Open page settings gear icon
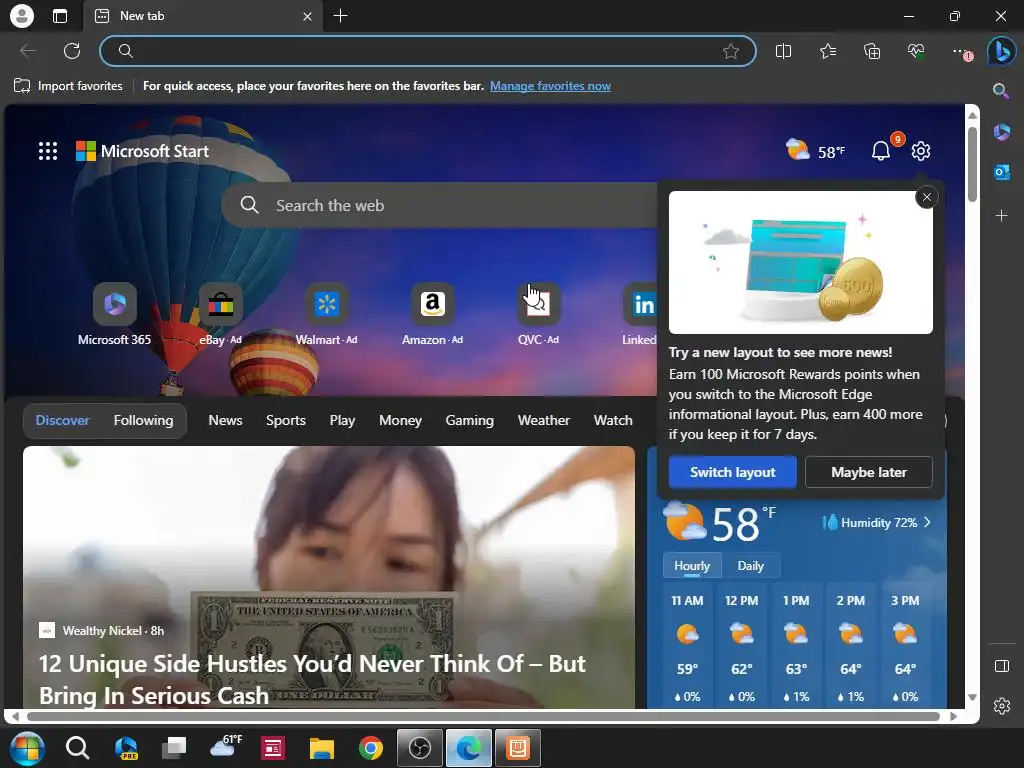Image resolution: width=1024 pixels, height=768 pixels. [x=921, y=151]
